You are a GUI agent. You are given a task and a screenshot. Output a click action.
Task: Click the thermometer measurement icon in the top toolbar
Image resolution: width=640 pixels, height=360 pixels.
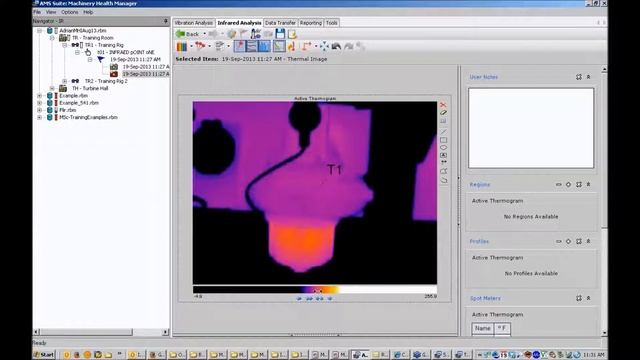pos(256,34)
